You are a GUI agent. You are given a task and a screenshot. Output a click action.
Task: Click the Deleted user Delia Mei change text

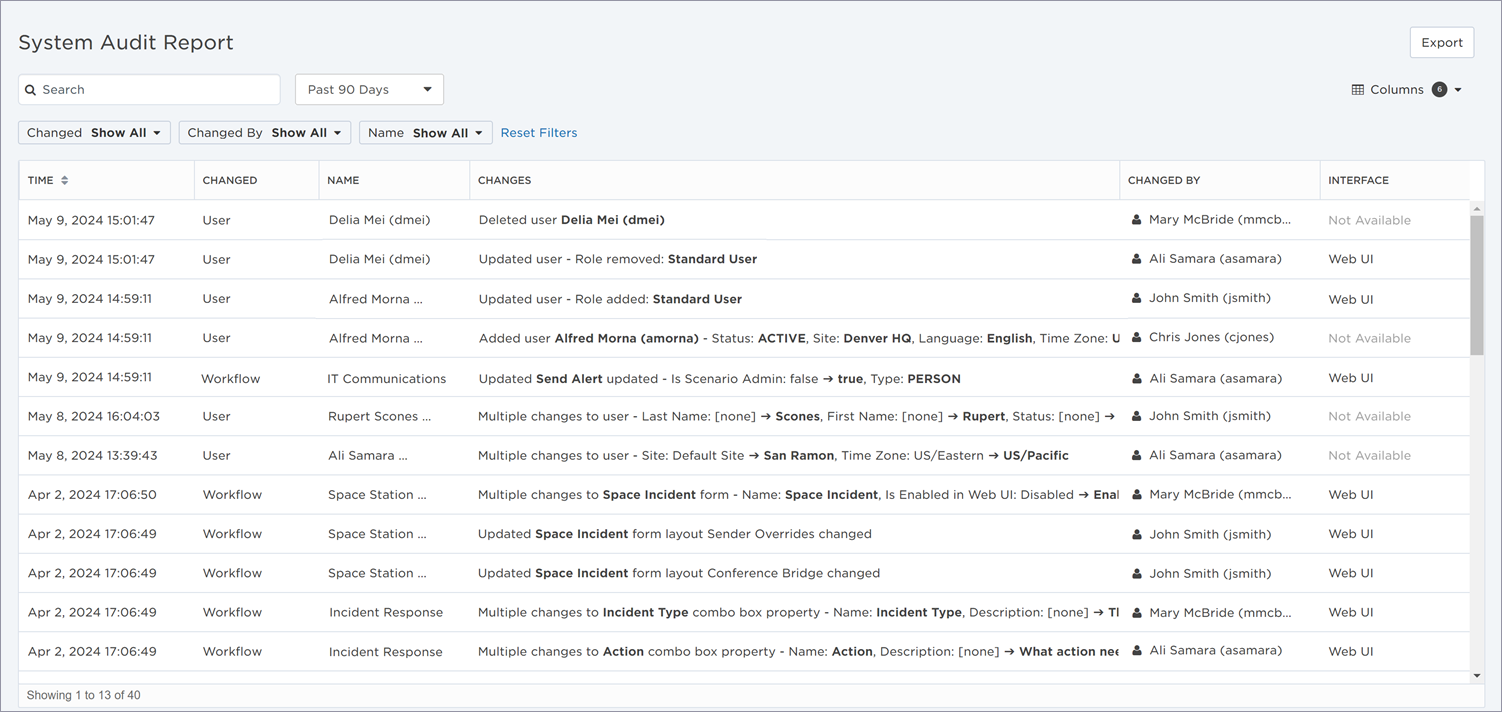pos(572,220)
